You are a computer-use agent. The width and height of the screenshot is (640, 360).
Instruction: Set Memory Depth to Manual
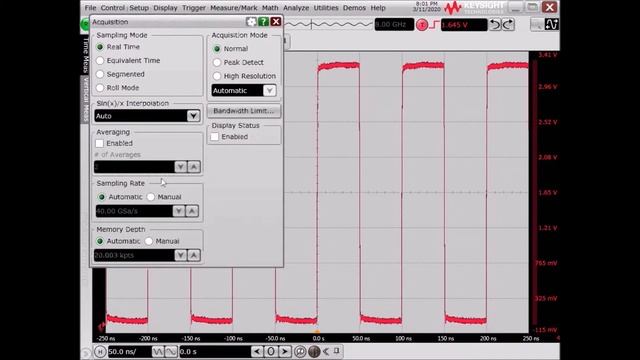pyautogui.click(x=149, y=241)
